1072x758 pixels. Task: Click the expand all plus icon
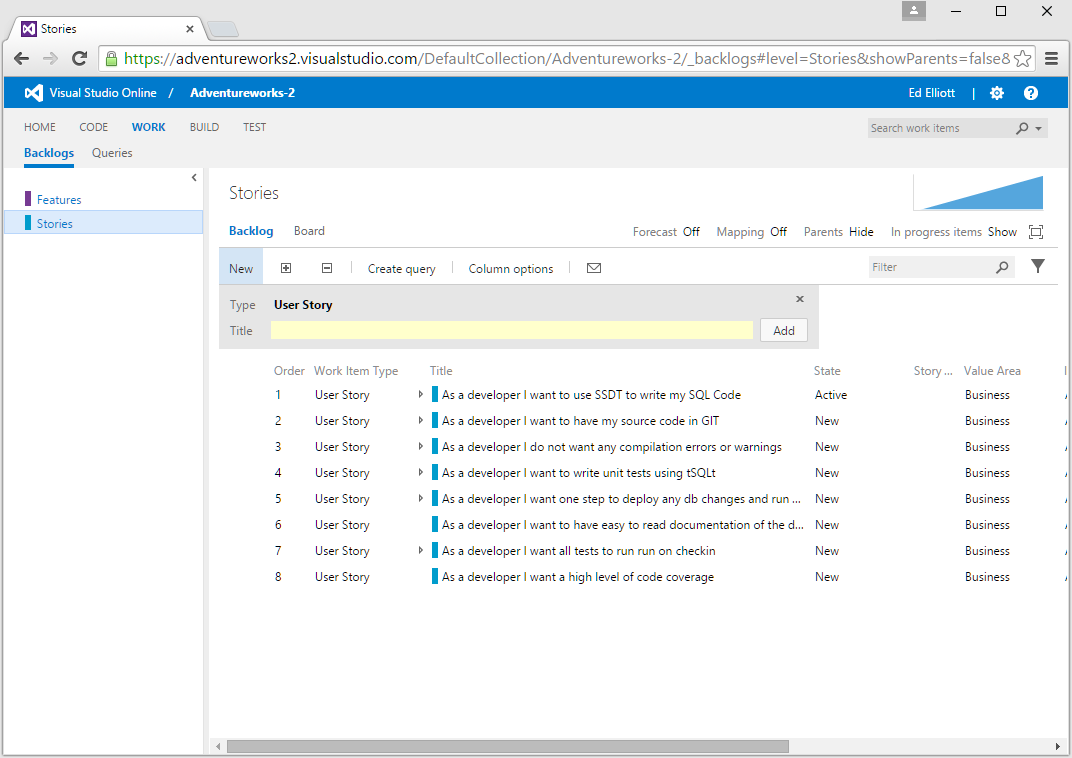coord(286,268)
